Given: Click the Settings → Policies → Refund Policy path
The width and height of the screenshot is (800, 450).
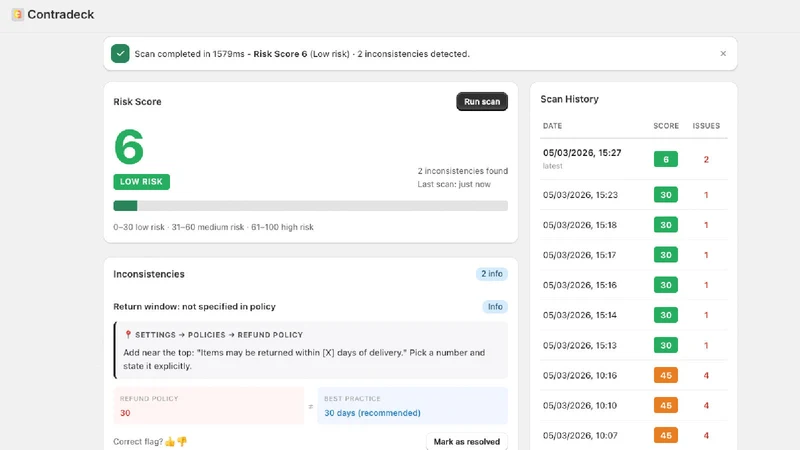Looking at the screenshot, I should pos(219,335).
